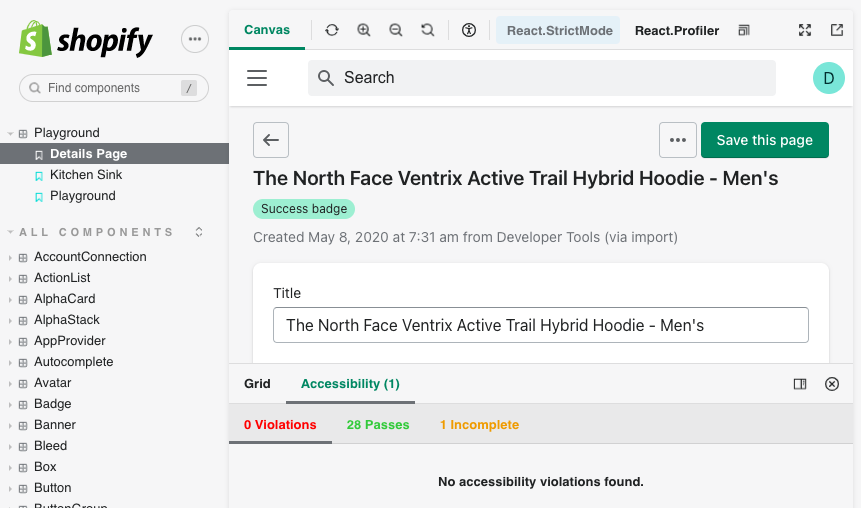Click the page heading The North Face Ventrix
The width and height of the screenshot is (861, 508).
516,178
